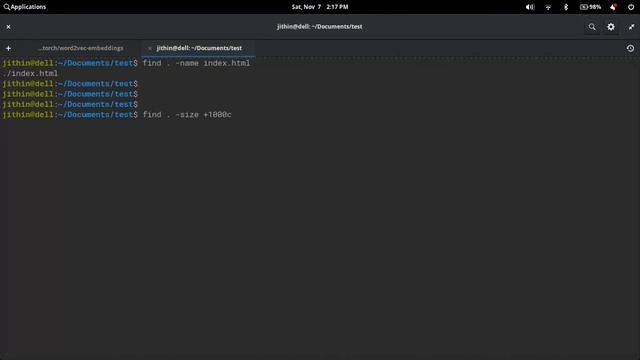Open the terminal search (magnifier) icon
The height and width of the screenshot is (360, 640).
pos(592,27)
